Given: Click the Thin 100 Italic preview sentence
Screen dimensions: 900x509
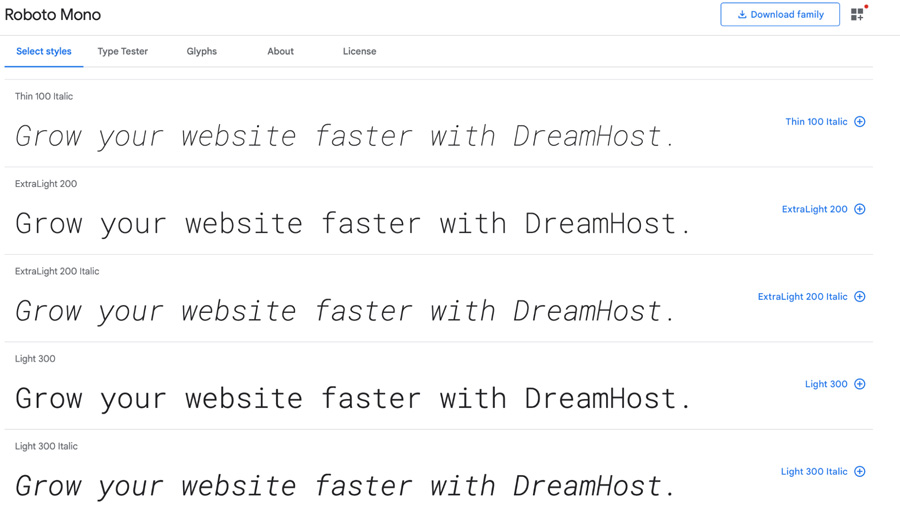Looking at the screenshot, I should click(x=344, y=137).
